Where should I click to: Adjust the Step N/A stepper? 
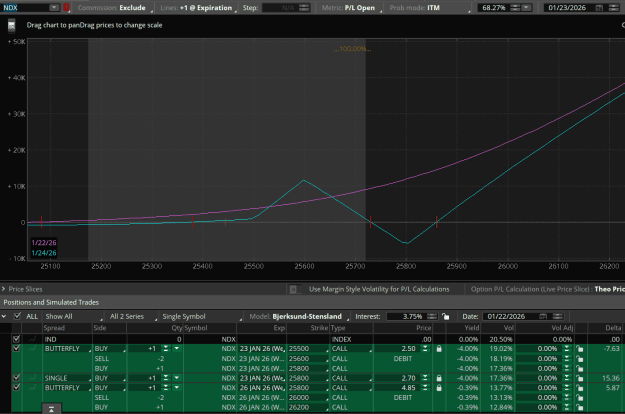tap(304, 8)
